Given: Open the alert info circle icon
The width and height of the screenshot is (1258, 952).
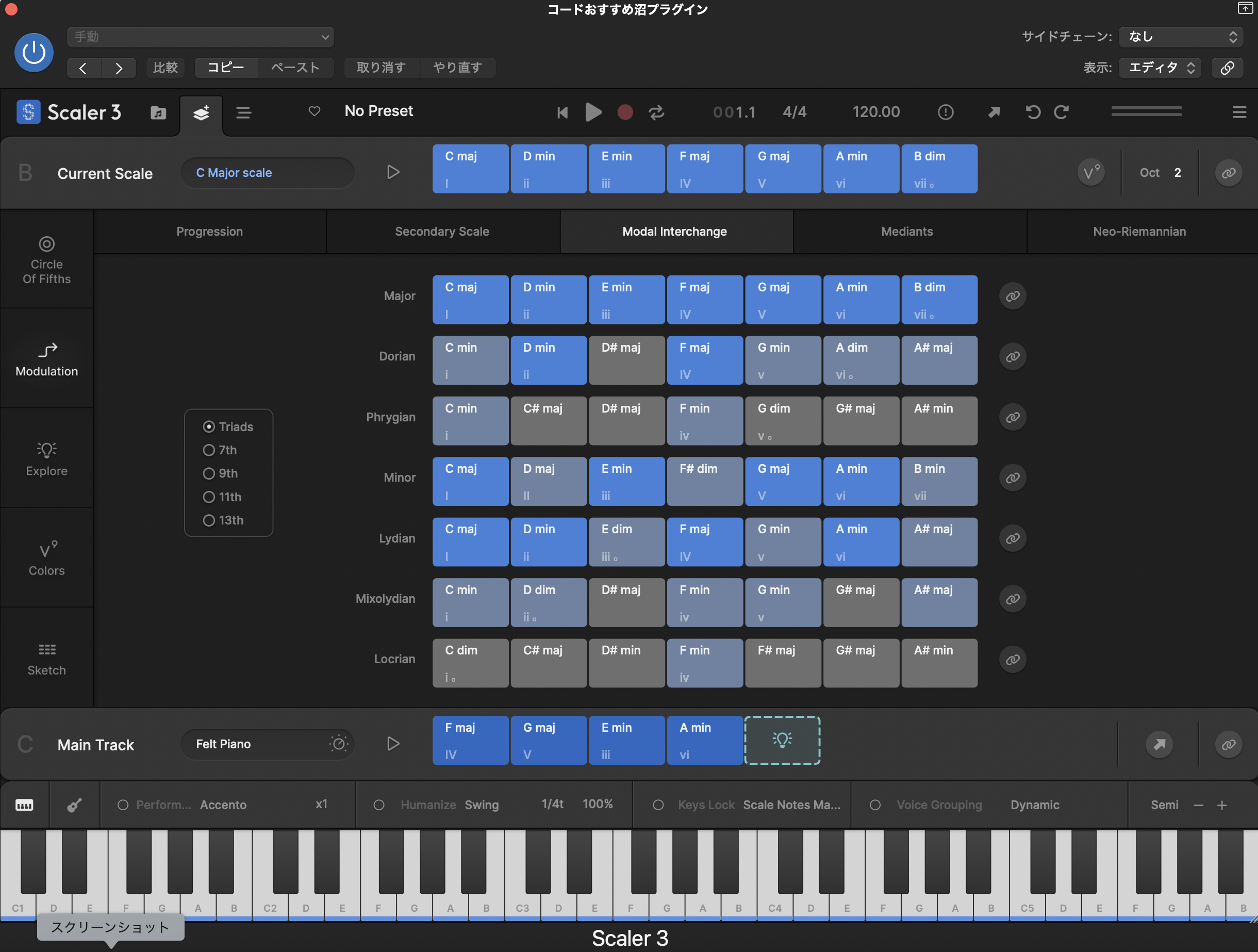Looking at the screenshot, I should pos(945,112).
